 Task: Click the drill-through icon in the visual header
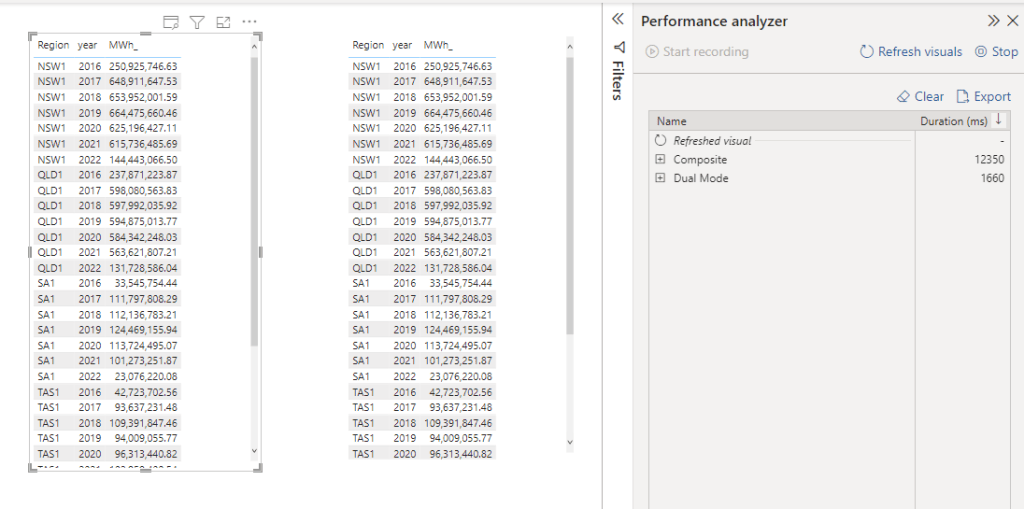coord(170,22)
